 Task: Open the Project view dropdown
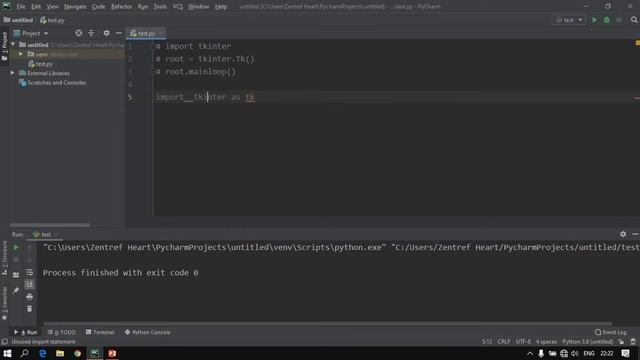click(x=31, y=33)
